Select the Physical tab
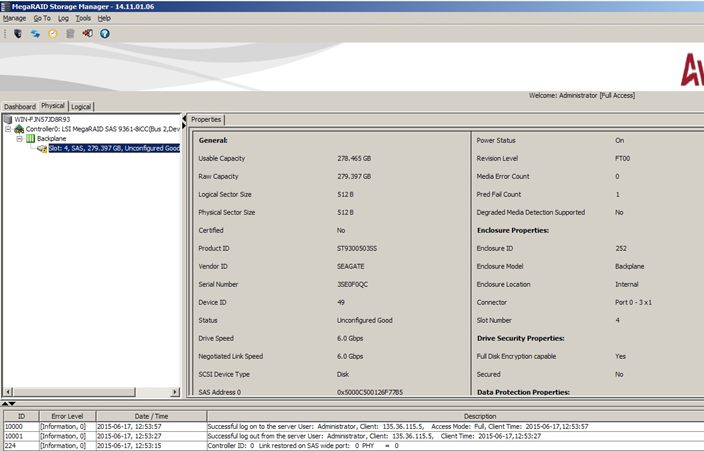704x451 pixels. pyautogui.click(x=53, y=106)
